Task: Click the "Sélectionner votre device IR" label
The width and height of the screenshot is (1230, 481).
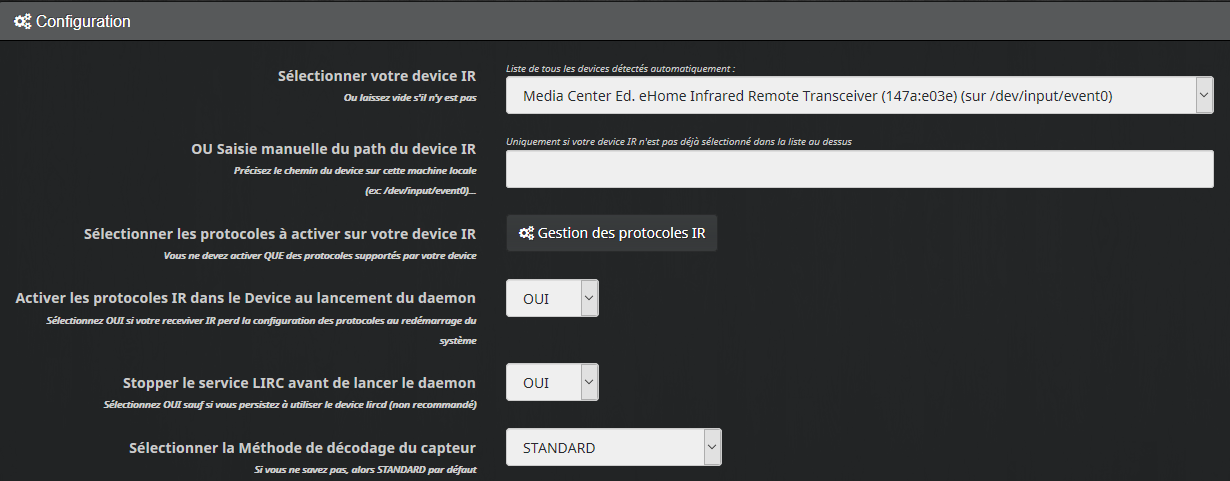Action: click(376, 76)
